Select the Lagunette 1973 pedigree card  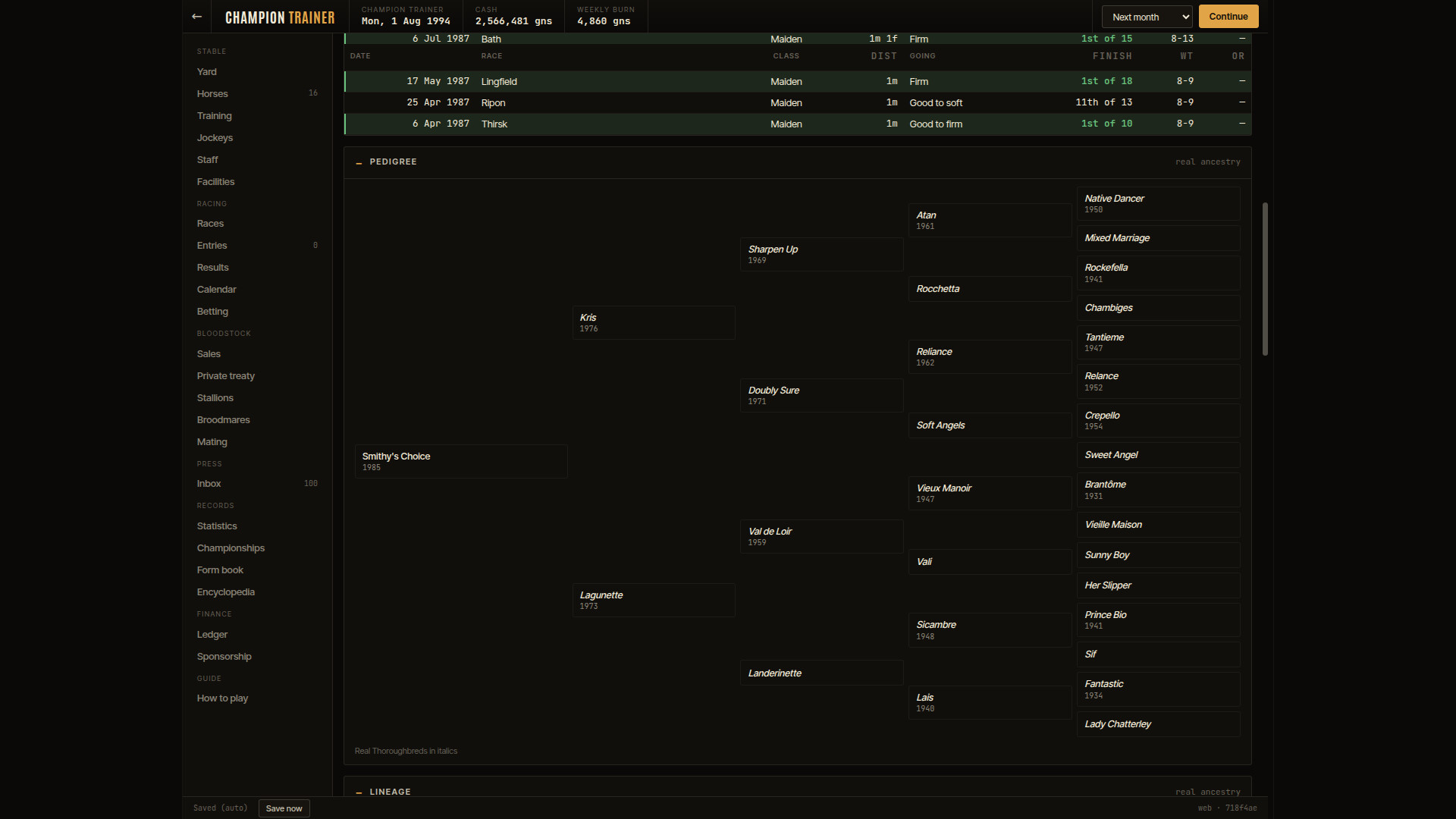[654, 601]
